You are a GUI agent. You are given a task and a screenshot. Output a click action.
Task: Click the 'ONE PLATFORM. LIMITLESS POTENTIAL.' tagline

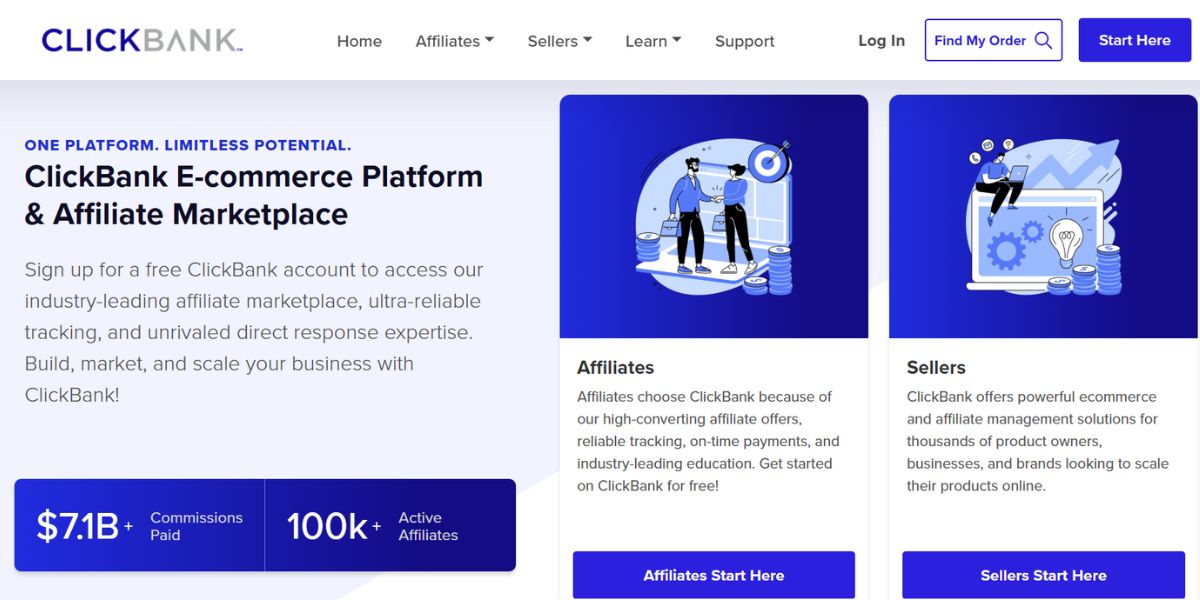pyautogui.click(x=188, y=145)
